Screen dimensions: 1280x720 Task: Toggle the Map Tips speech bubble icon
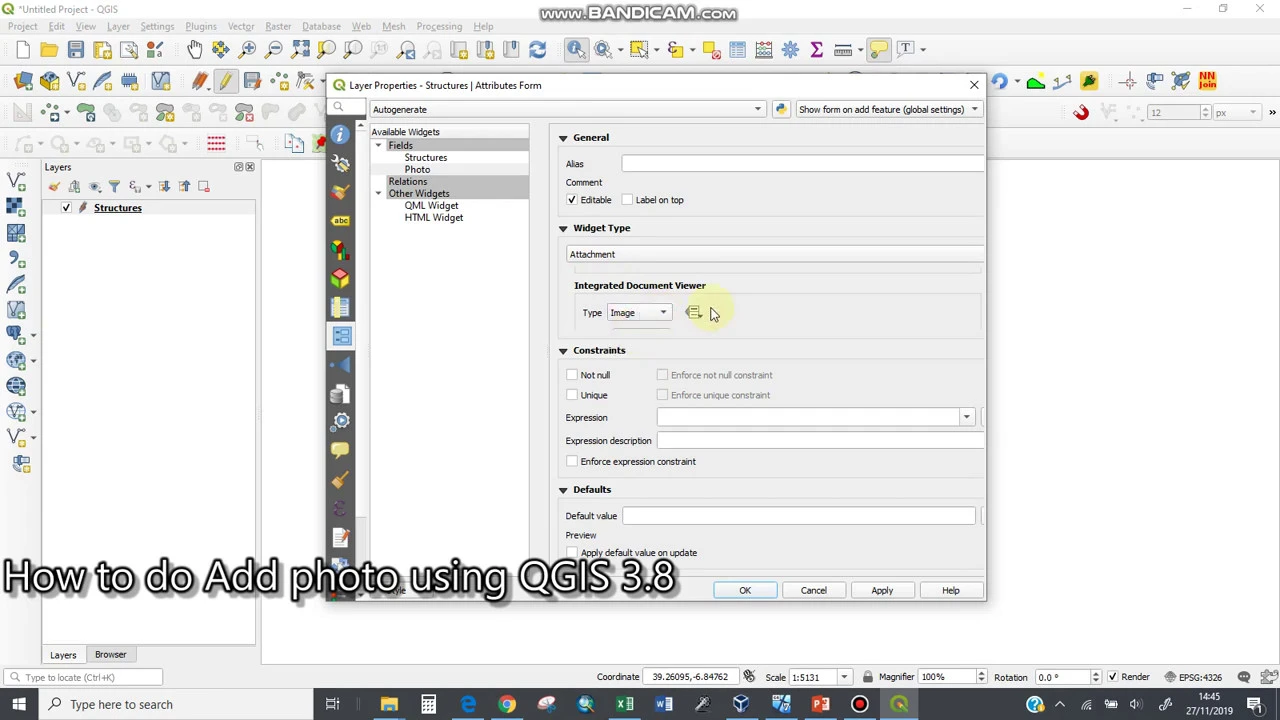click(x=878, y=49)
